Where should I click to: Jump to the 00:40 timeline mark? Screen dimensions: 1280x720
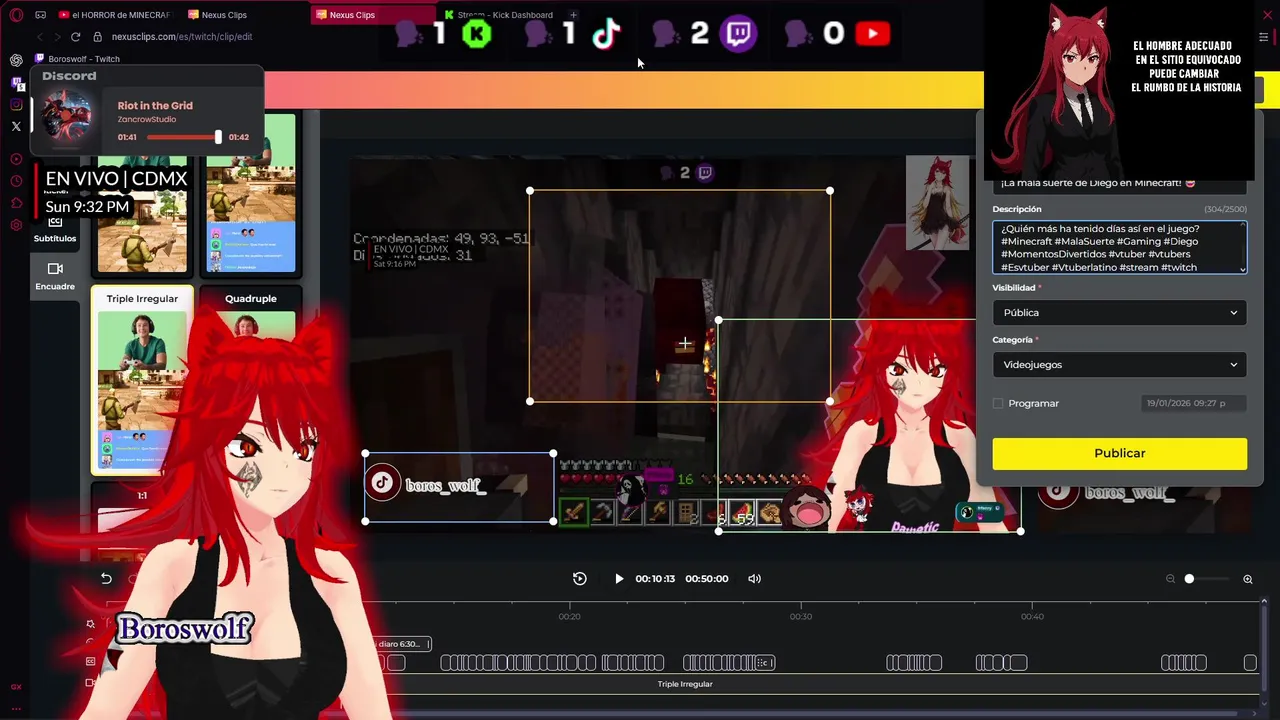click(x=1032, y=616)
